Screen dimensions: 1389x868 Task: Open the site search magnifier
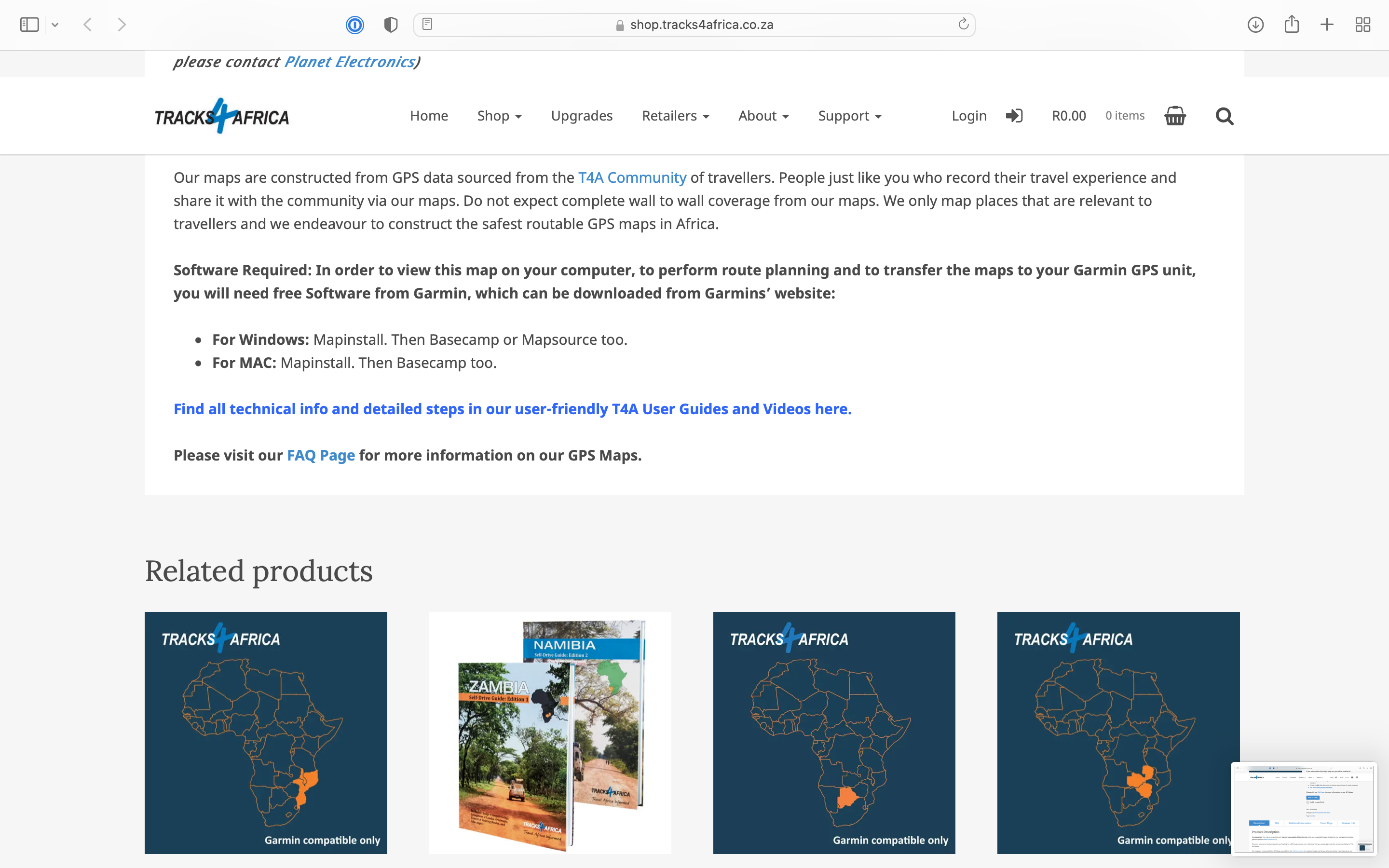pyautogui.click(x=1224, y=116)
